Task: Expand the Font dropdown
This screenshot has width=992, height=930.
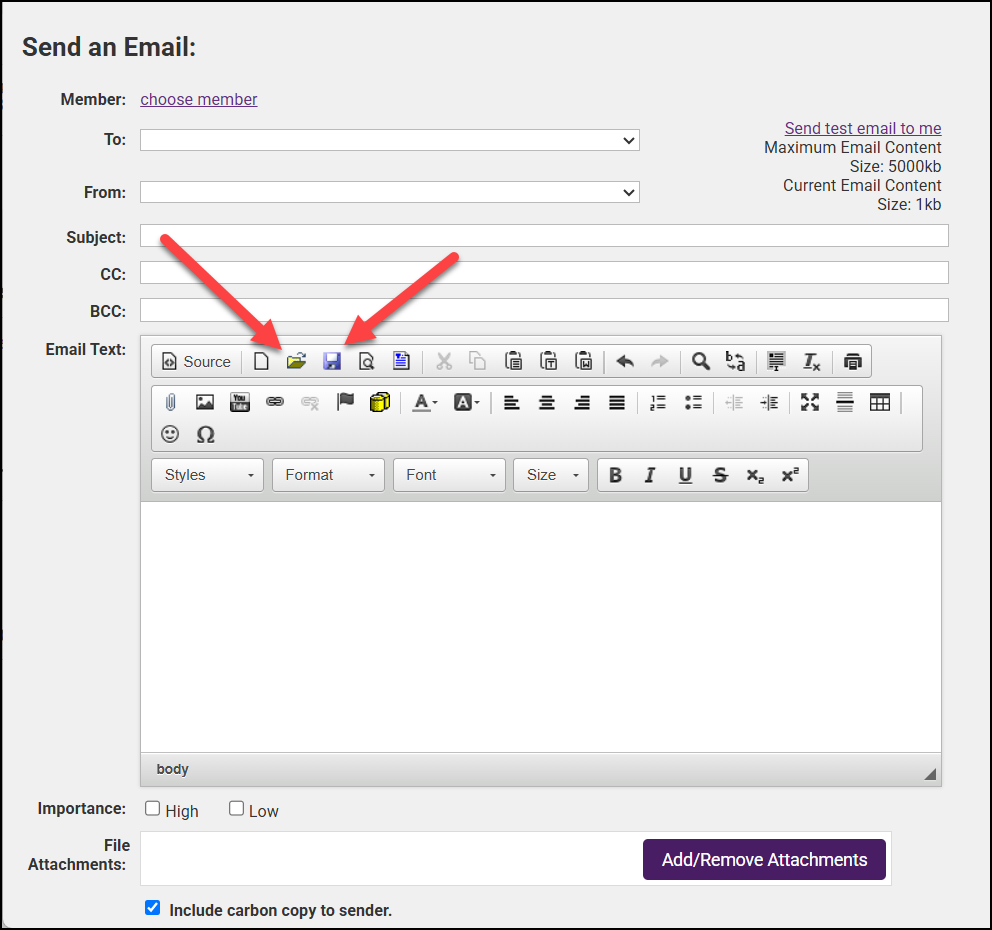Action: tap(450, 475)
